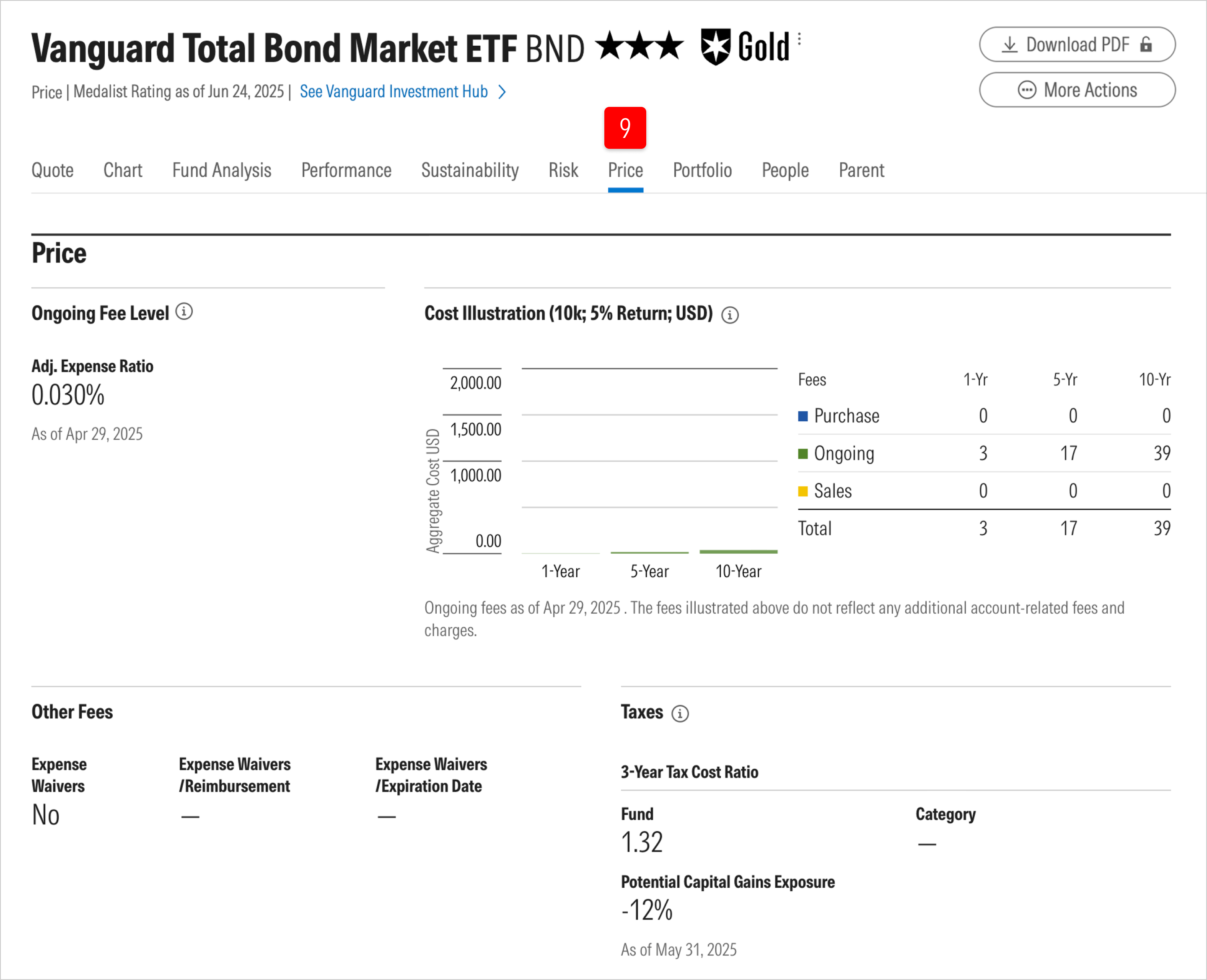
Task: Go to the Fund Analysis tab
Action: pos(222,170)
